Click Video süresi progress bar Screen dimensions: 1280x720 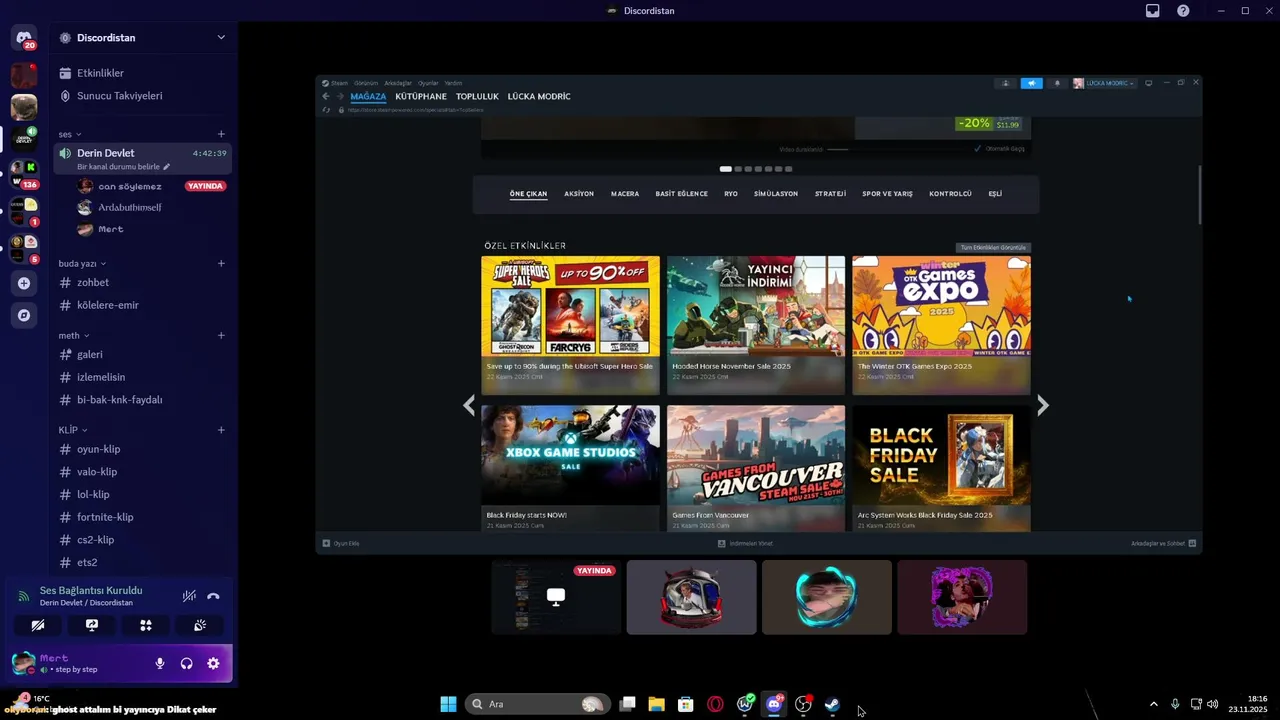[x=838, y=149]
